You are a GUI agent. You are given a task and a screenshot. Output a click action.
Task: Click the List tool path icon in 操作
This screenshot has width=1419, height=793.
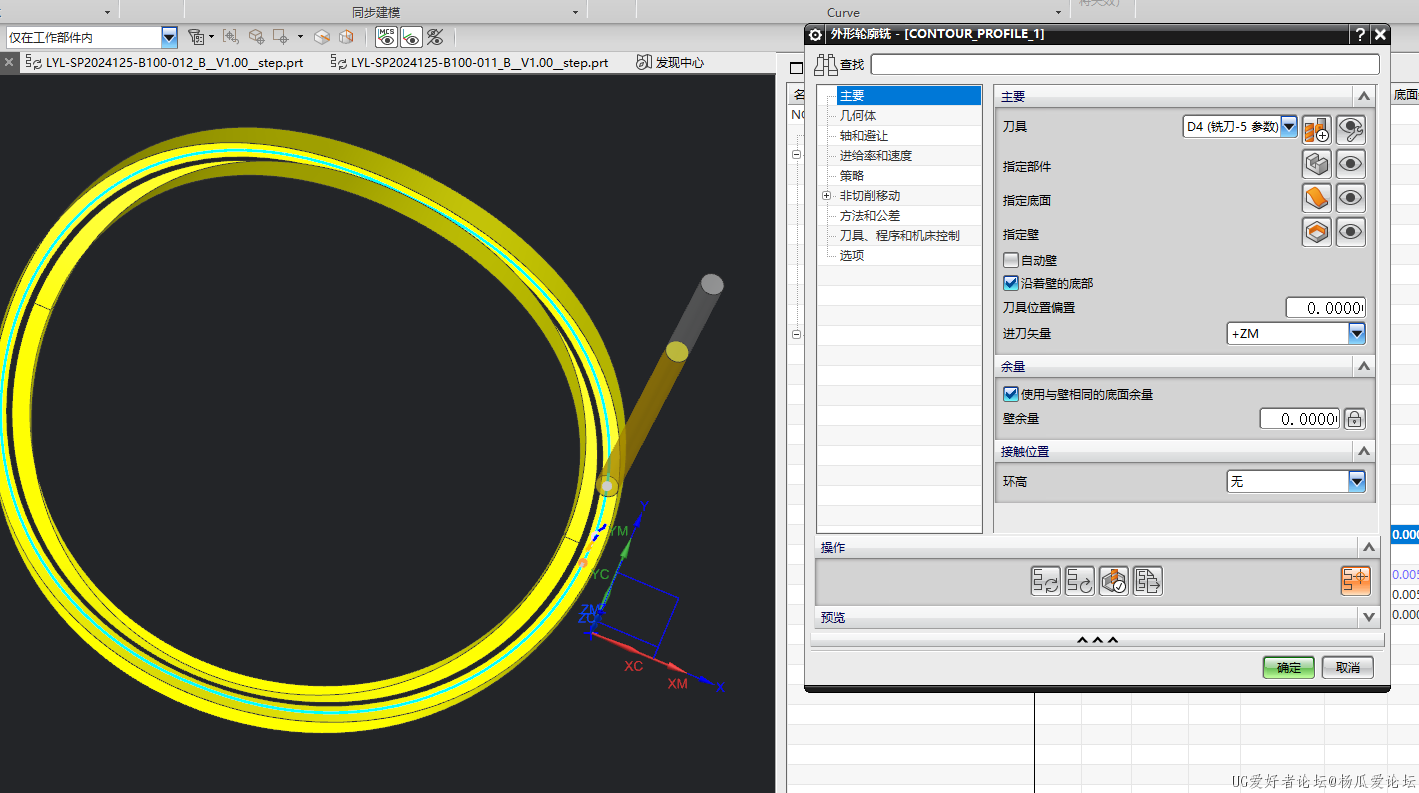coord(1148,581)
